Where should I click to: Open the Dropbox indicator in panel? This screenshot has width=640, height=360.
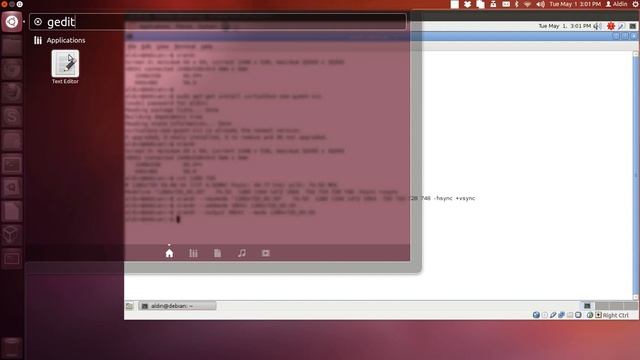[467, 4]
